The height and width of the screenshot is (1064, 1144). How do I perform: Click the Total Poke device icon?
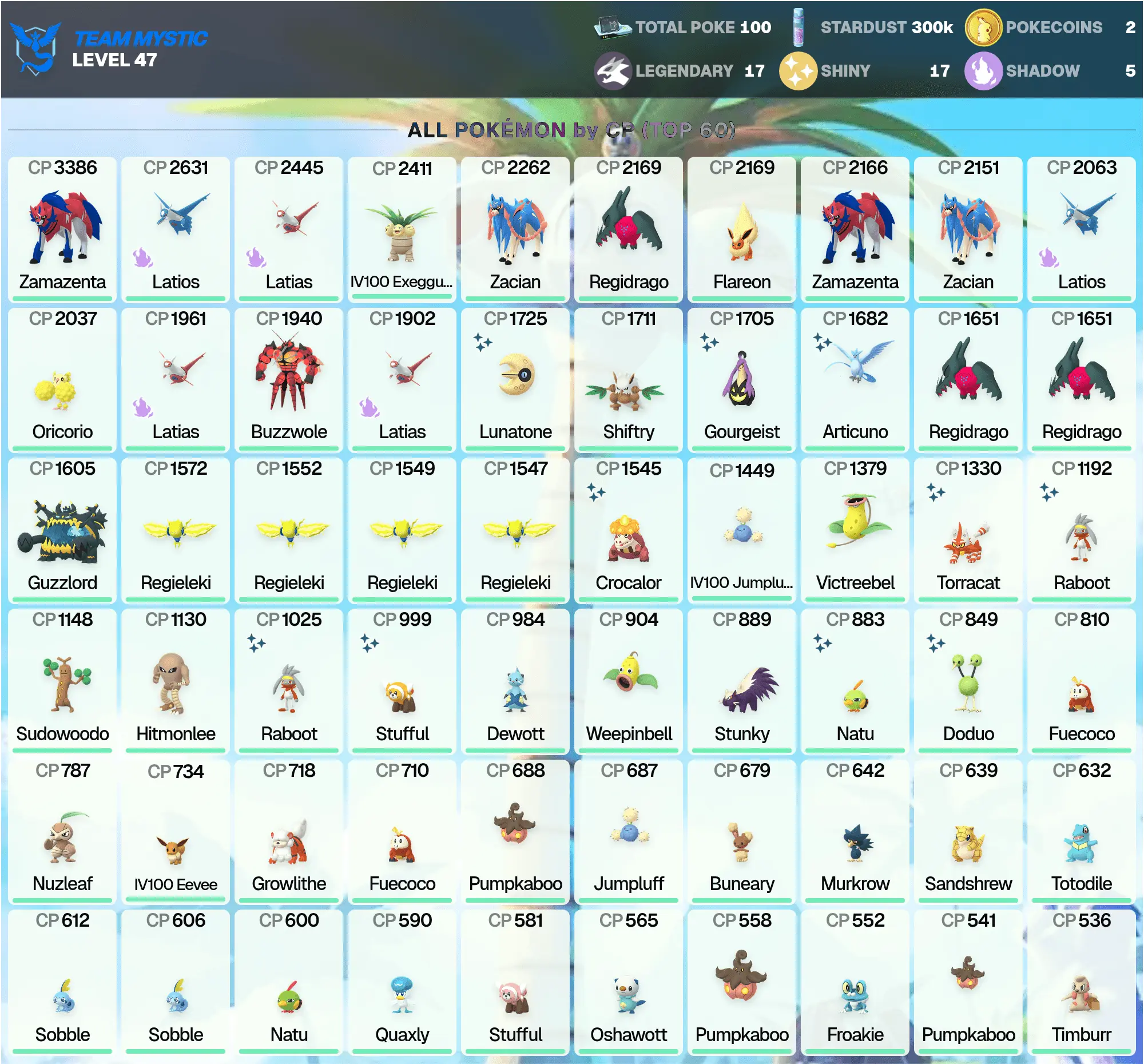pyautogui.click(x=612, y=27)
